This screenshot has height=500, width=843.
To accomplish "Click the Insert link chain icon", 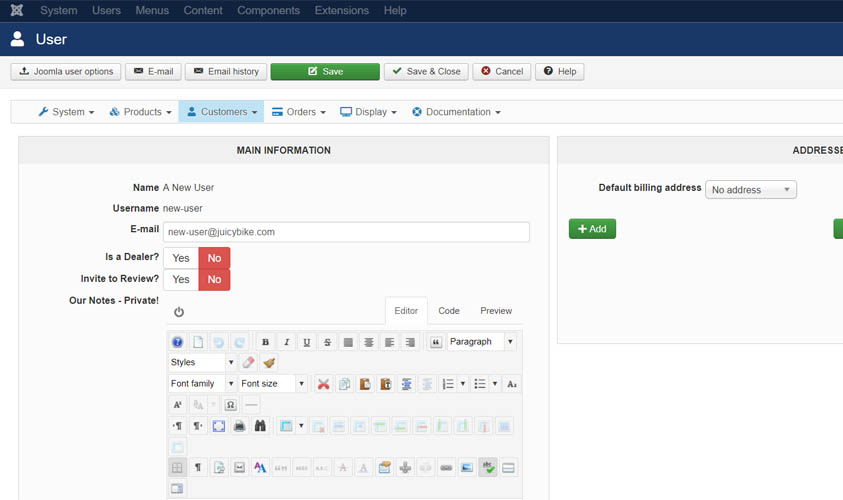I will tap(446, 468).
